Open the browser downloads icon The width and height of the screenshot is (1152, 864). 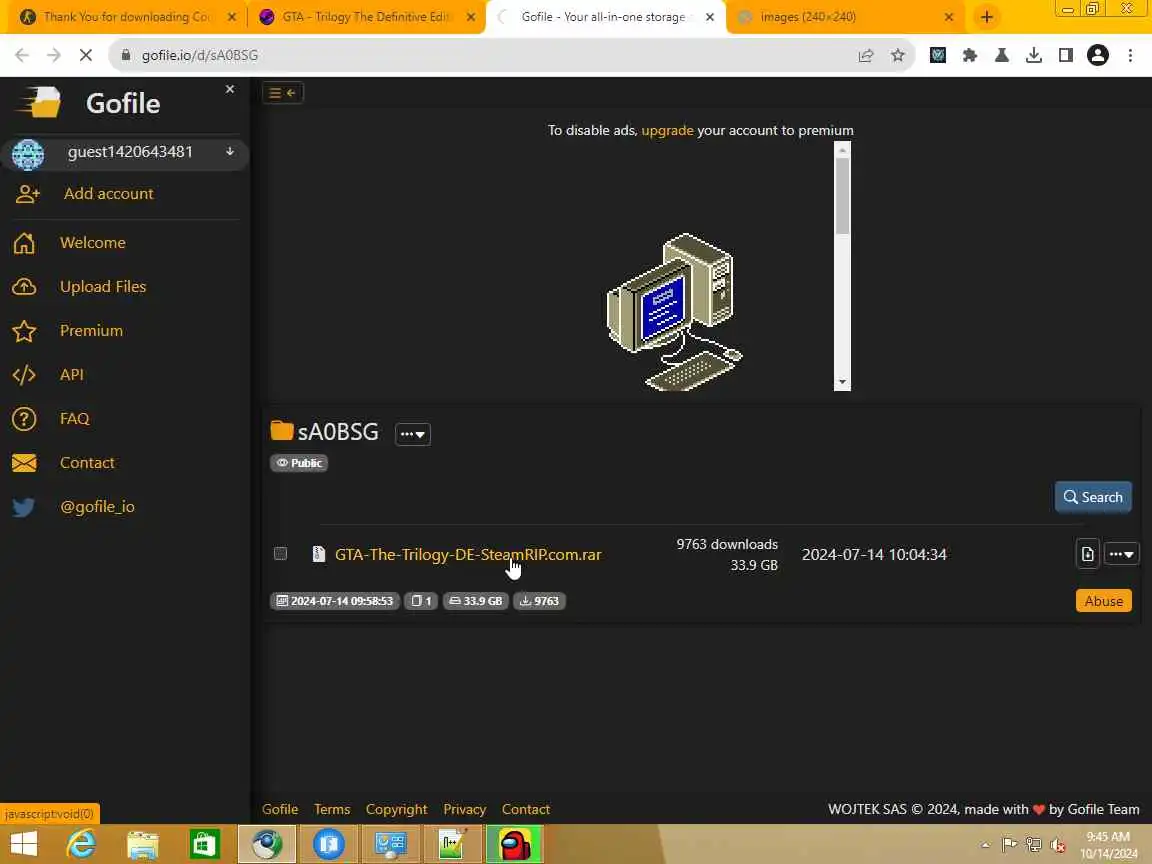coord(1034,55)
